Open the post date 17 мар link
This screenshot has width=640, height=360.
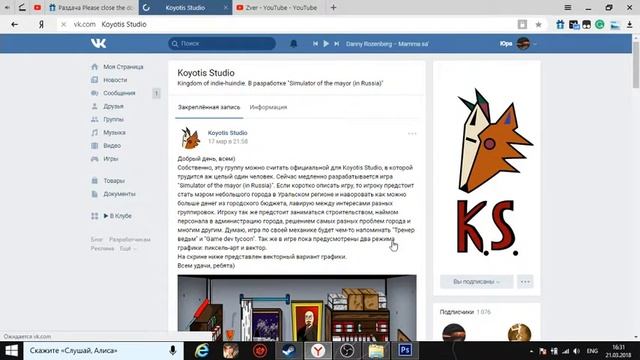(228, 141)
